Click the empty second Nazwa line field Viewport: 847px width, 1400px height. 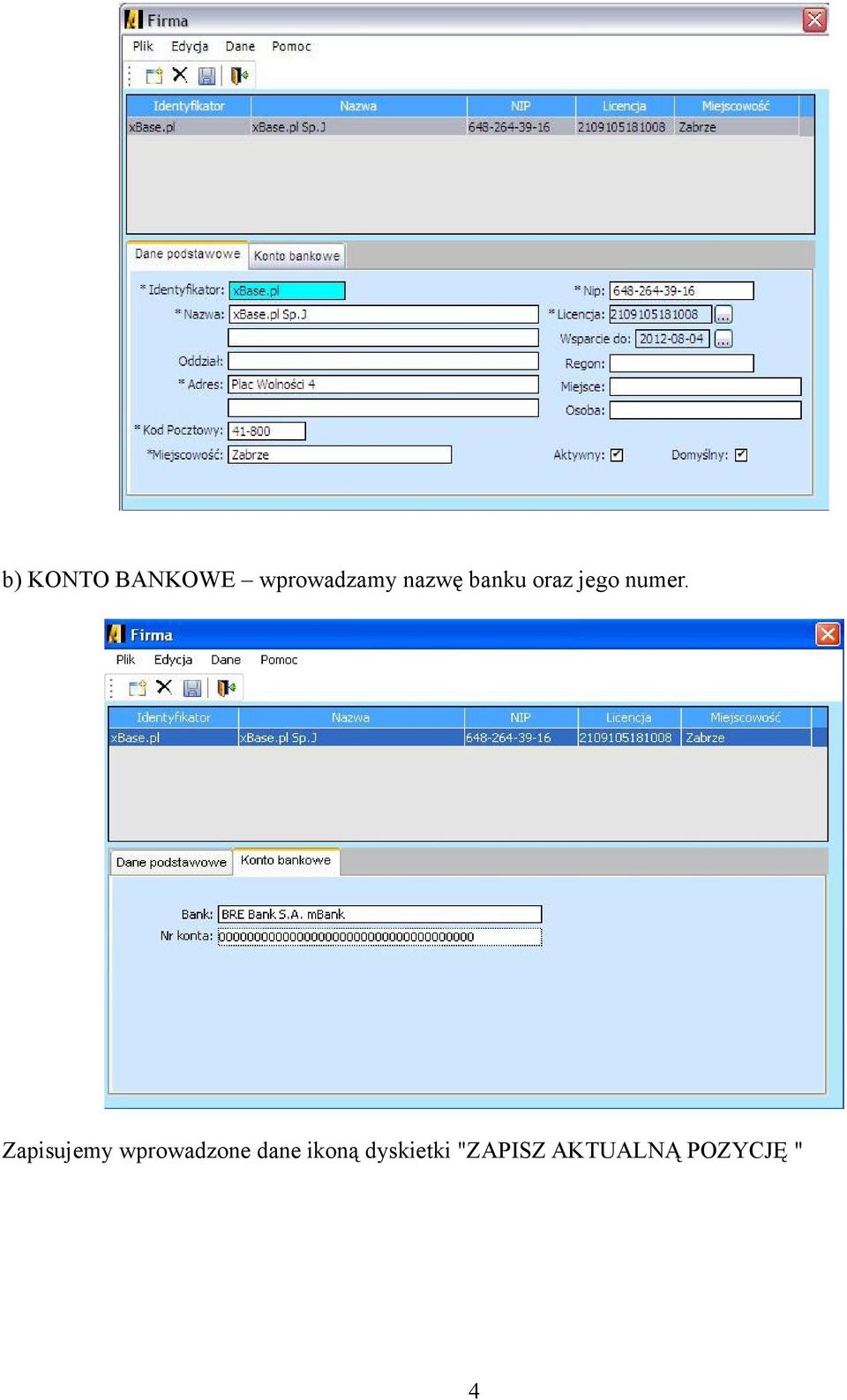383,338
